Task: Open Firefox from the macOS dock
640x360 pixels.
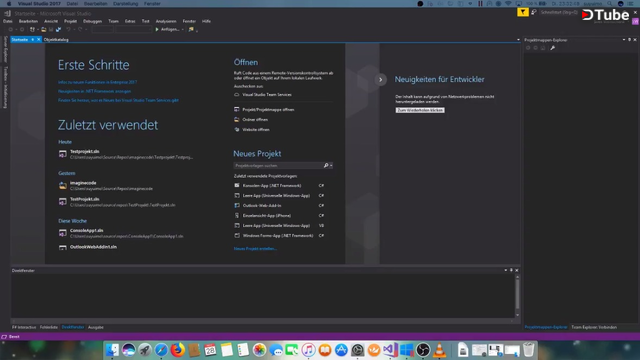Action: point(178,350)
